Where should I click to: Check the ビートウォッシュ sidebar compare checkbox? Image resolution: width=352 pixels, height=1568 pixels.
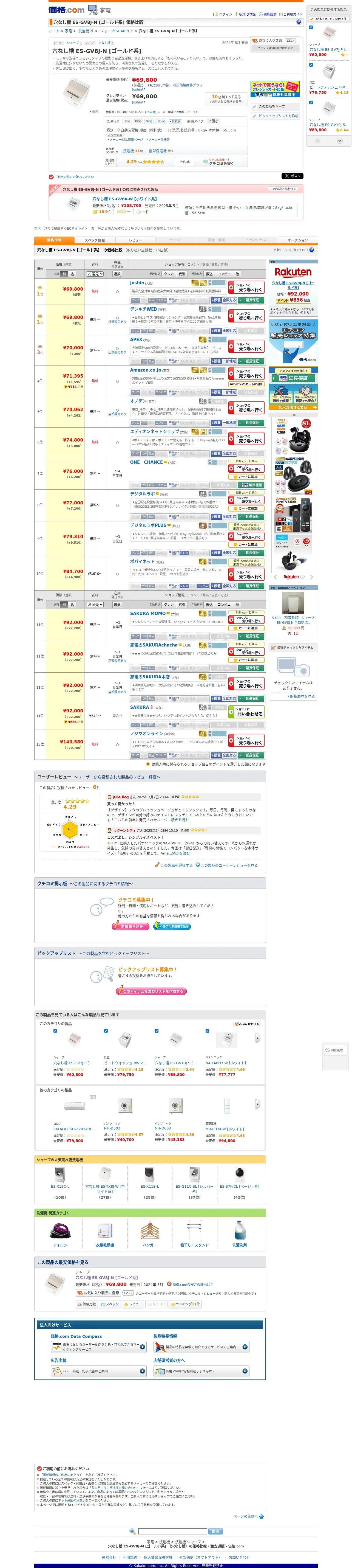pos(311,65)
